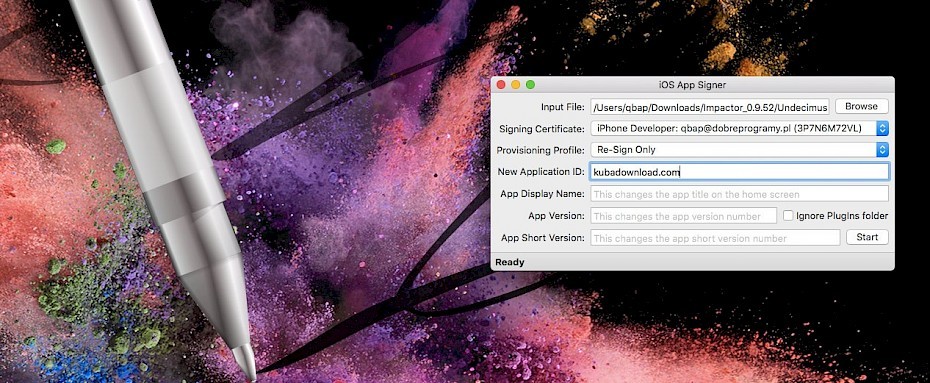The height and width of the screenshot is (383, 930).
Task: Click the New Application ID label
Action: pyautogui.click(x=542, y=172)
